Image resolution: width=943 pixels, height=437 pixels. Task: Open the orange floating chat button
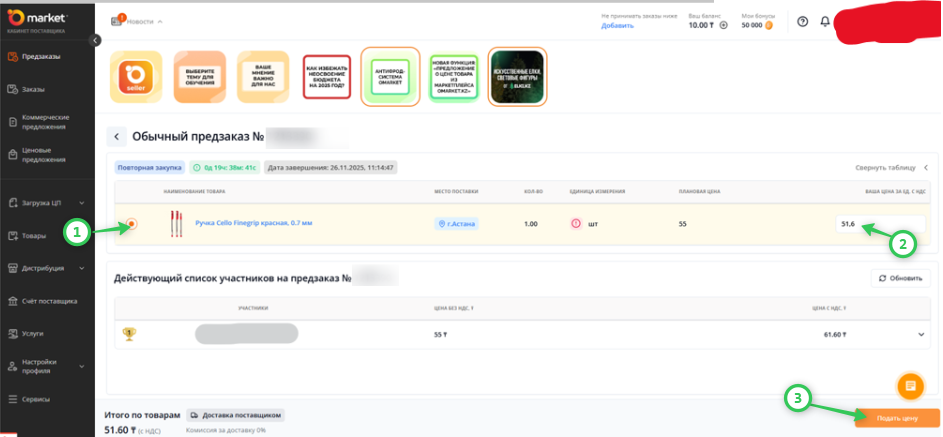909,385
